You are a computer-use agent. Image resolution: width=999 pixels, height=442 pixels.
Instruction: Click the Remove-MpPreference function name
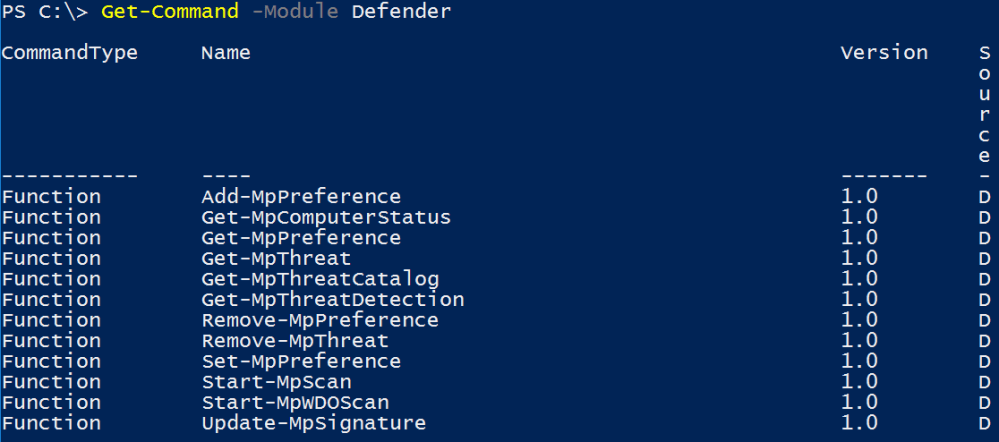pyautogui.click(x=320, y=320)
